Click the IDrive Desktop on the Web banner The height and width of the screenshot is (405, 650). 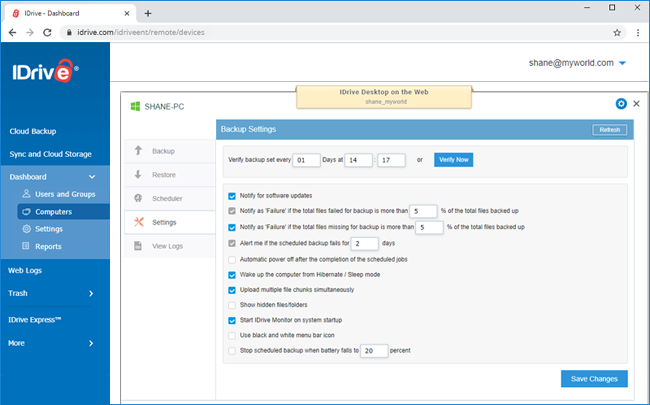384,97
